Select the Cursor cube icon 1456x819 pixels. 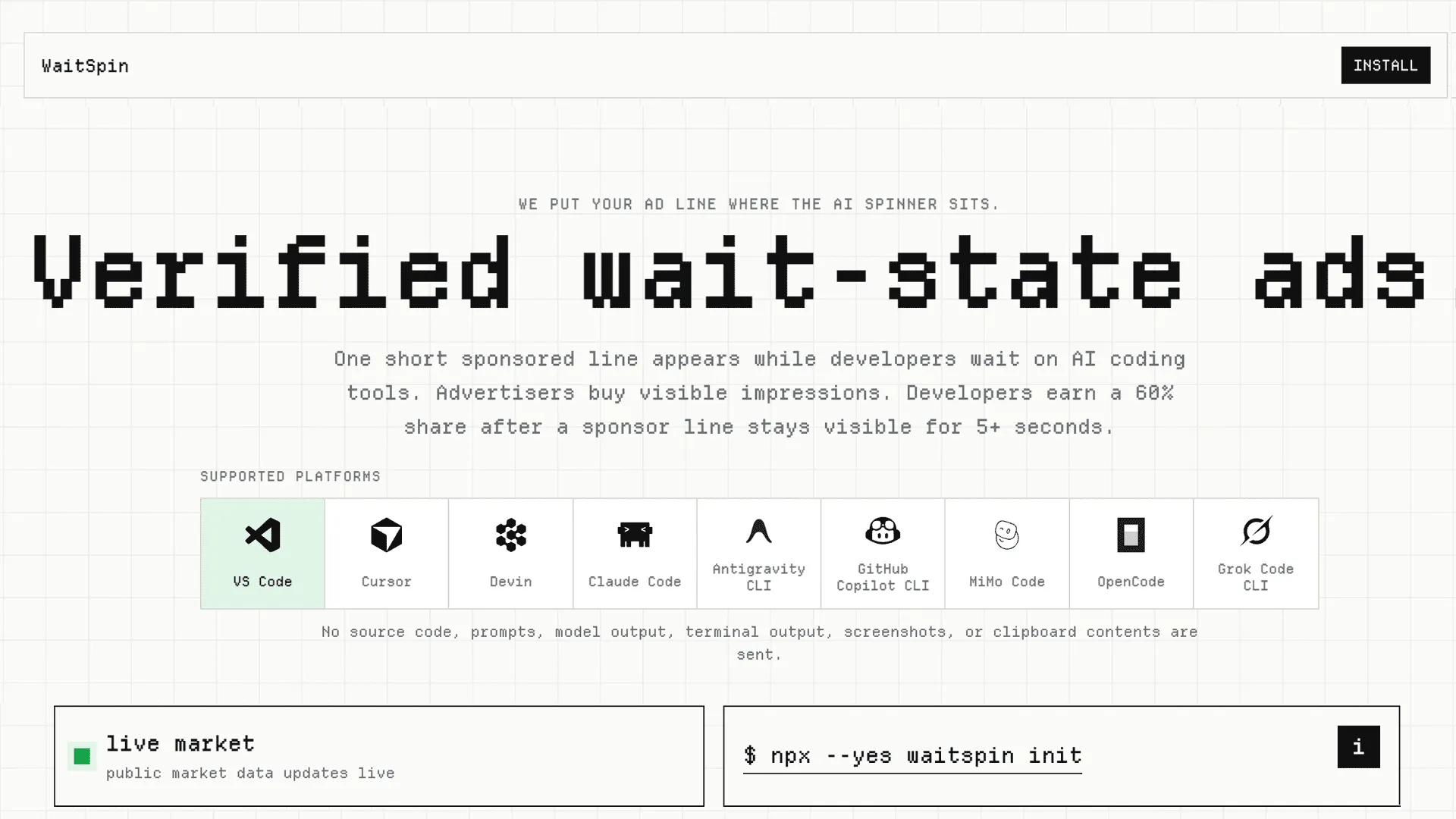(x=386, y=535)
